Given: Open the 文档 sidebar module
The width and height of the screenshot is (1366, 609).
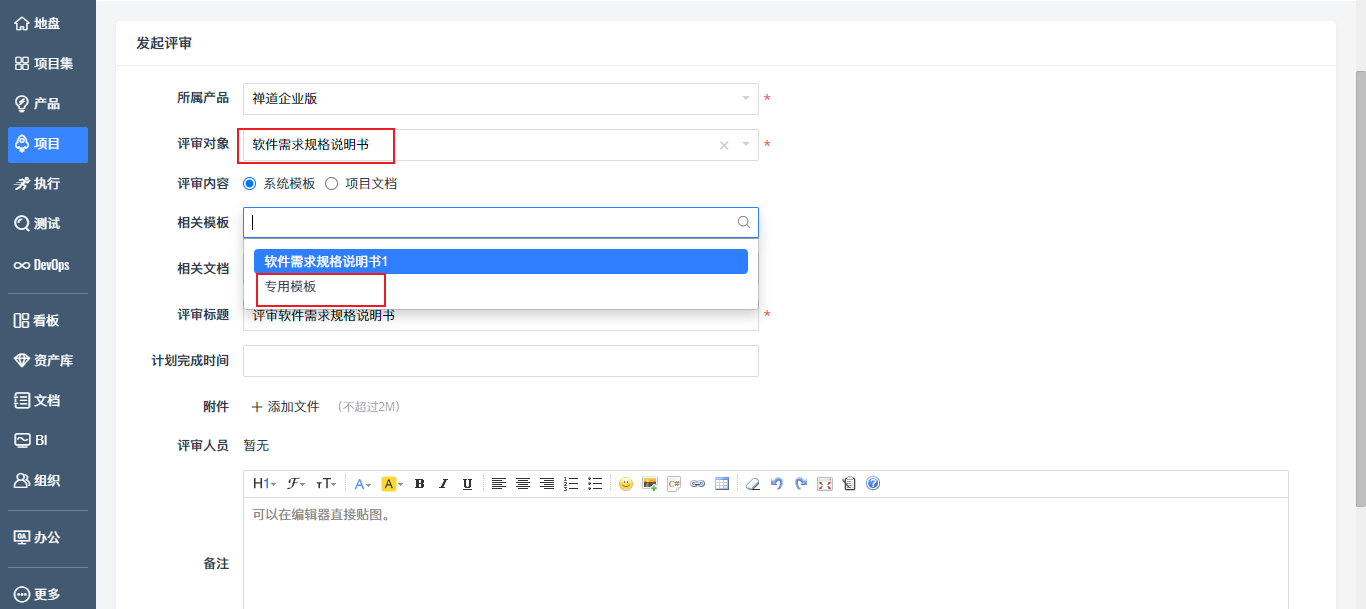Looking at the screenshot, I should coord(47,400).
